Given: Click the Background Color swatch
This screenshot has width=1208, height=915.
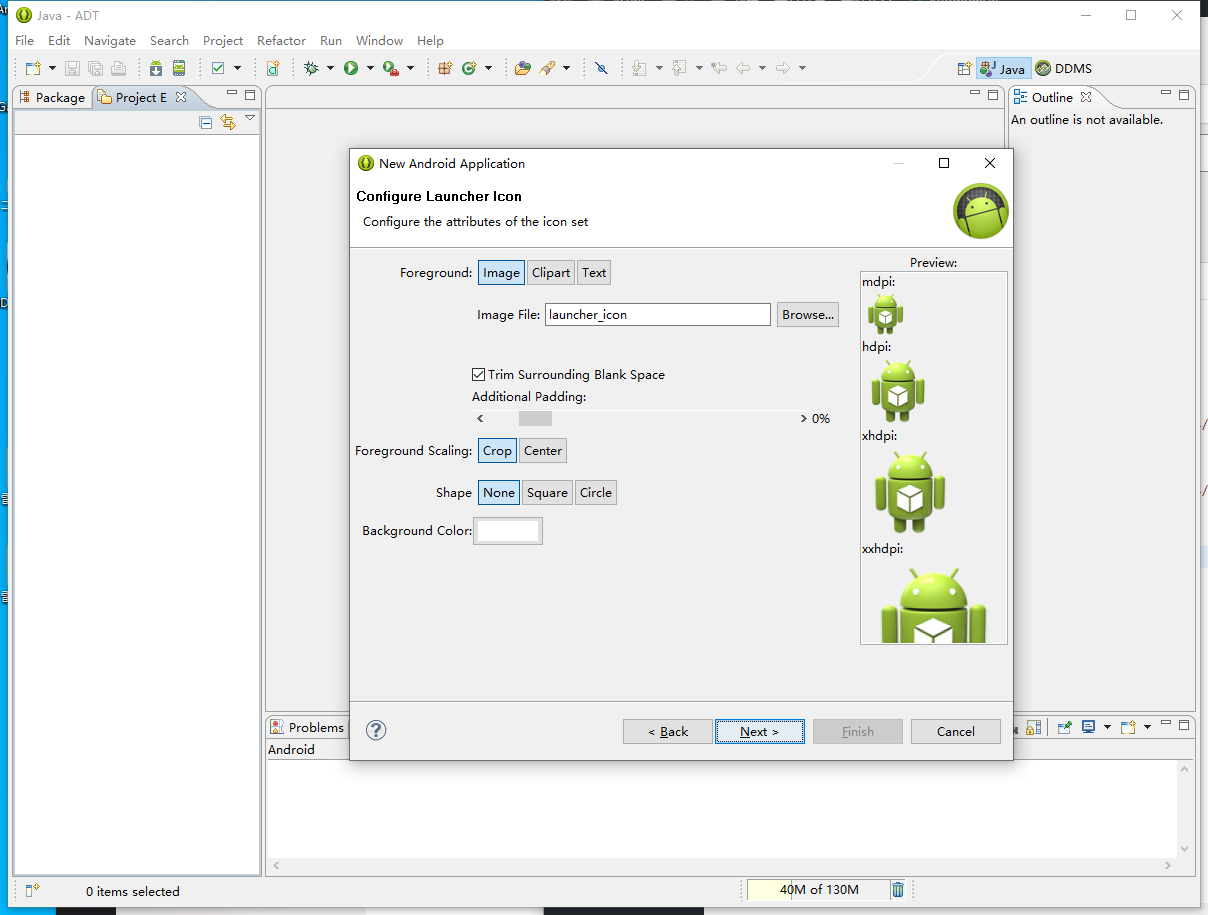Looking at the screenshot, I should [x=507, y=531].
